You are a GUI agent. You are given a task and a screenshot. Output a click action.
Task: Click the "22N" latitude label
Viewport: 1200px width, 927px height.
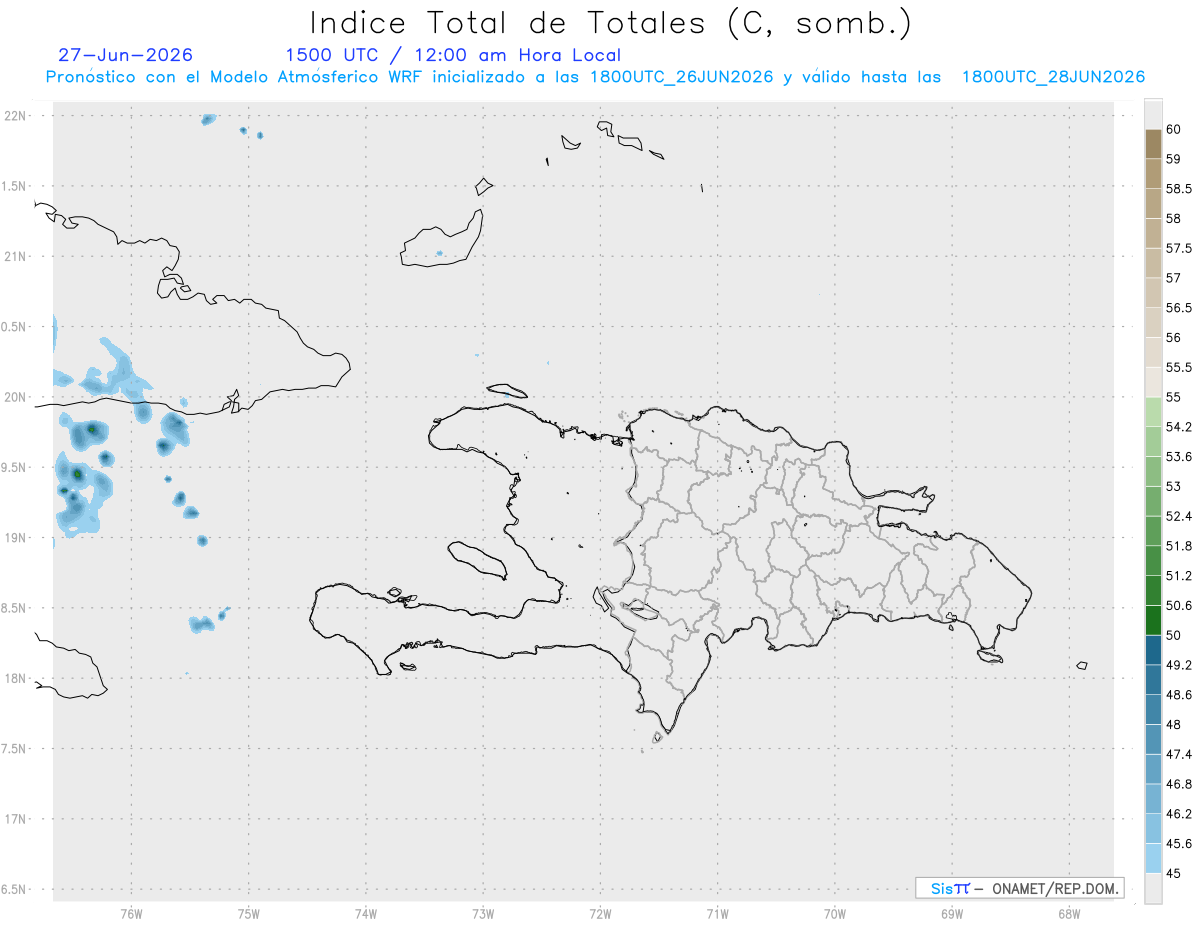(x=17, y=116)
